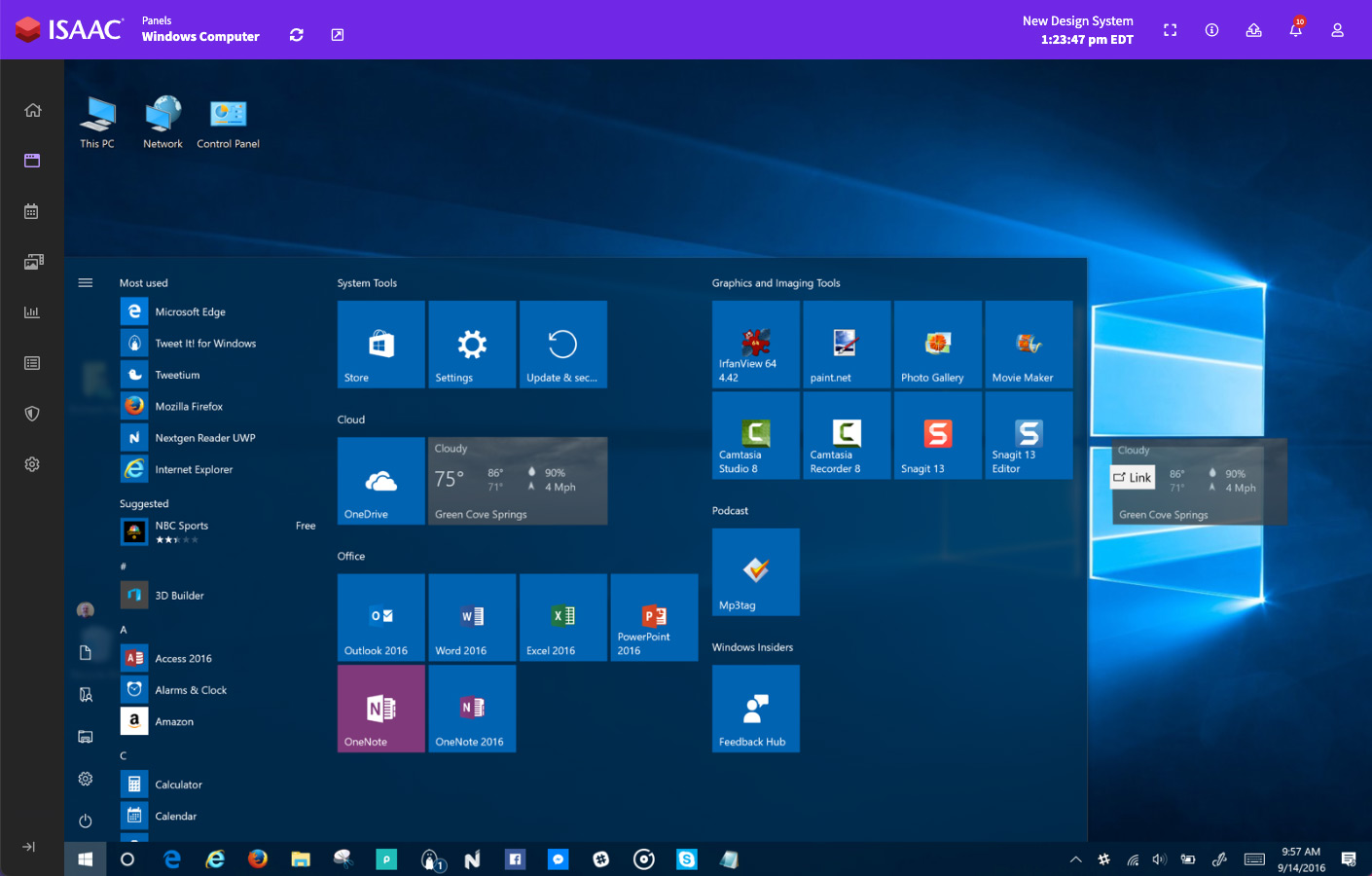
Task: Click the Control Panel desktop icon
Action: (229, 123)
